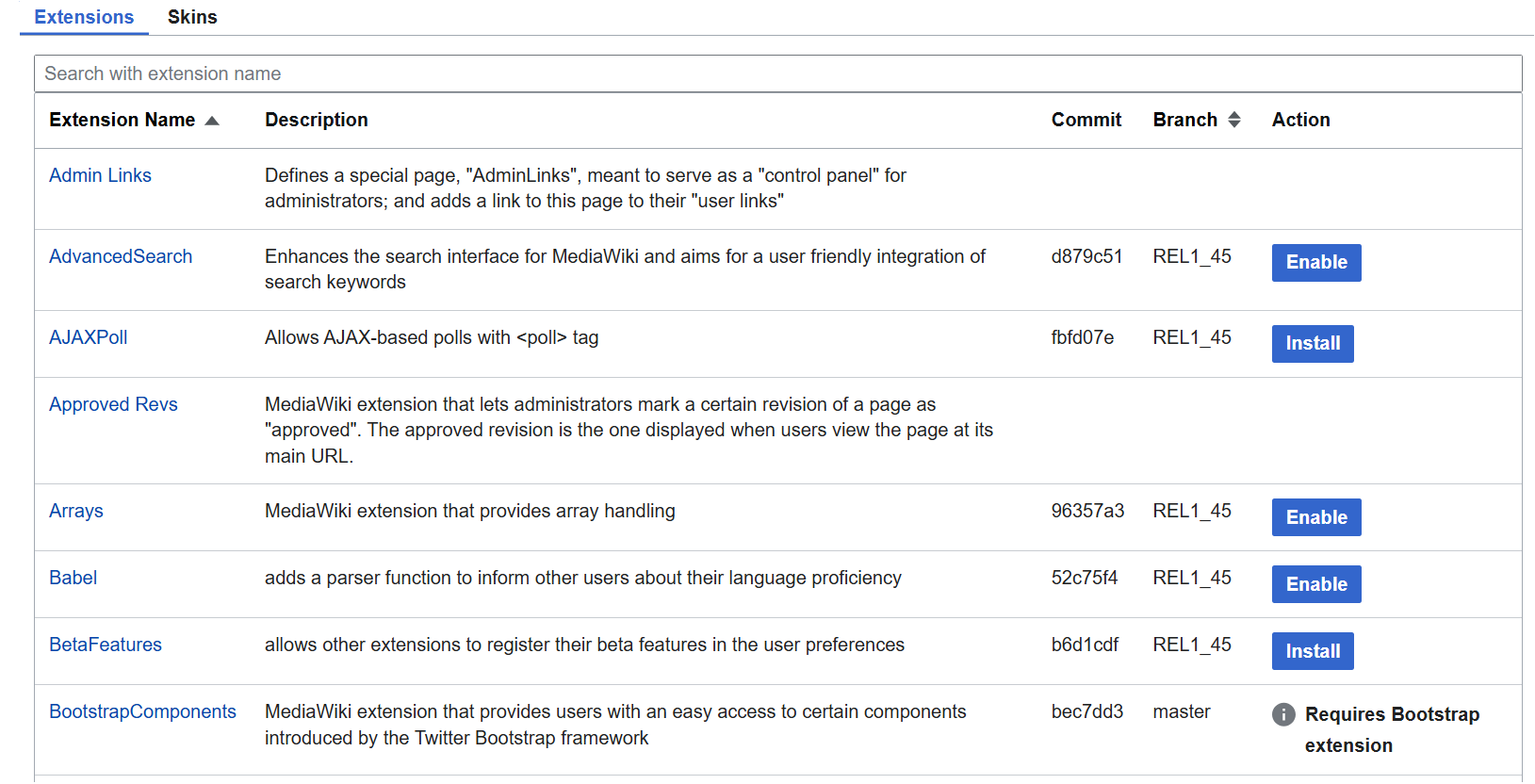The width and height of the screenshot is (1535, 784).
Task: Enable the Babel extension
Action: [1316, 584]
